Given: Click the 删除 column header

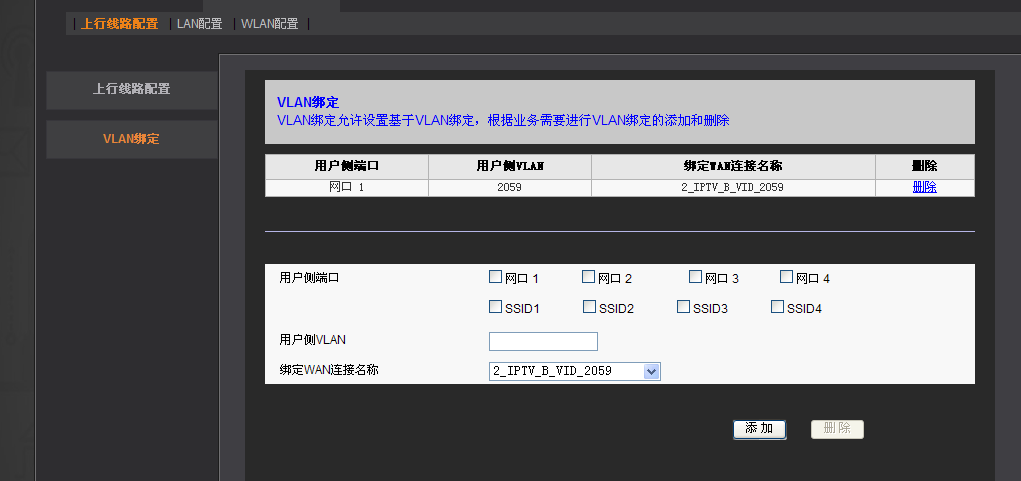Looking at the screenshot, I should coord(925,167).
